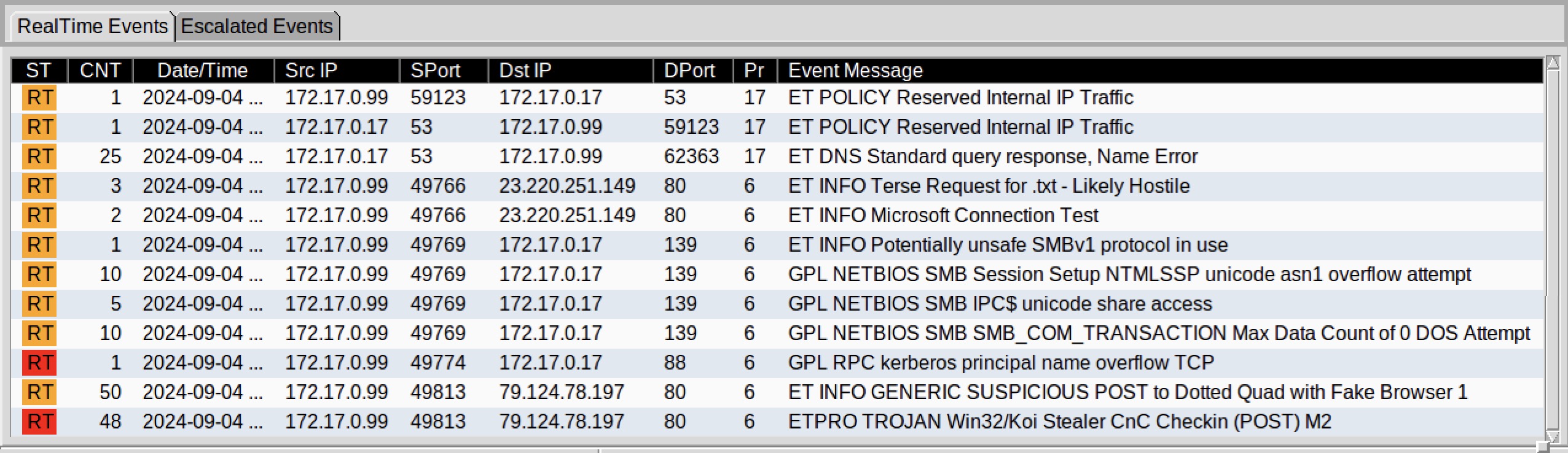This screenshot has width=1568, height=453.
Task: Sort by the Date/Time column header
Action: click(202, 71)
